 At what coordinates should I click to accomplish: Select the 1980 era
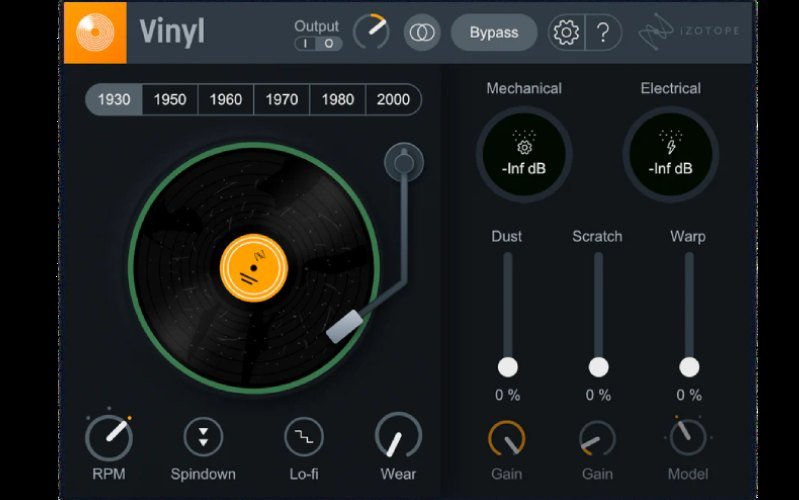coord(337,99)
